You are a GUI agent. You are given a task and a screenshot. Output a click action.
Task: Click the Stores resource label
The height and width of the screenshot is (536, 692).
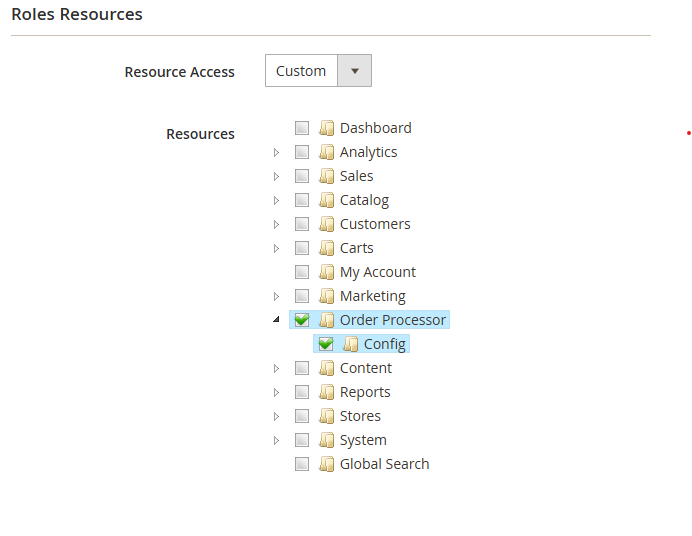coord(360,416)
